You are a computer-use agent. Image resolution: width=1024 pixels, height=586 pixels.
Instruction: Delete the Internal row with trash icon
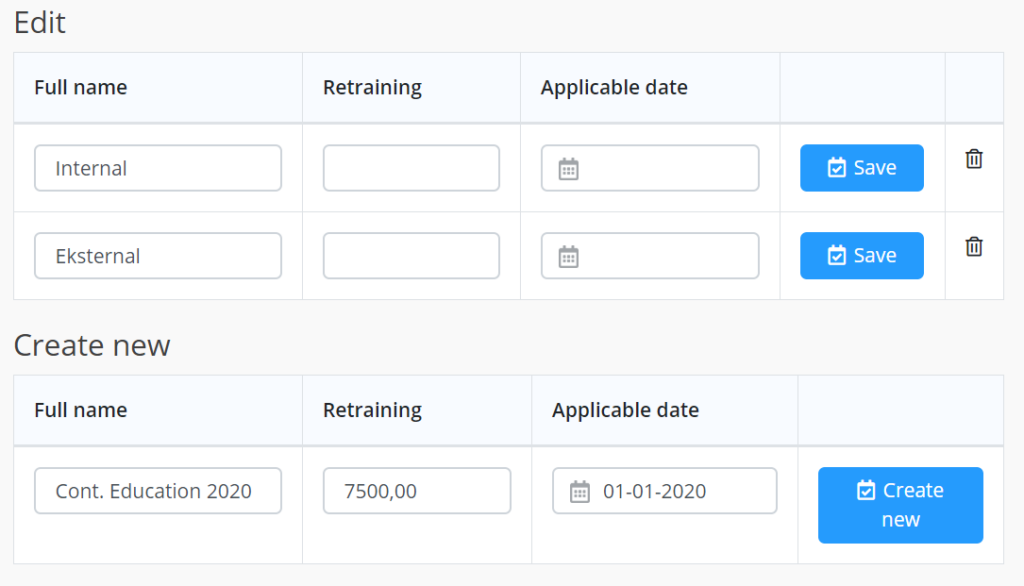tap(974, 159)
